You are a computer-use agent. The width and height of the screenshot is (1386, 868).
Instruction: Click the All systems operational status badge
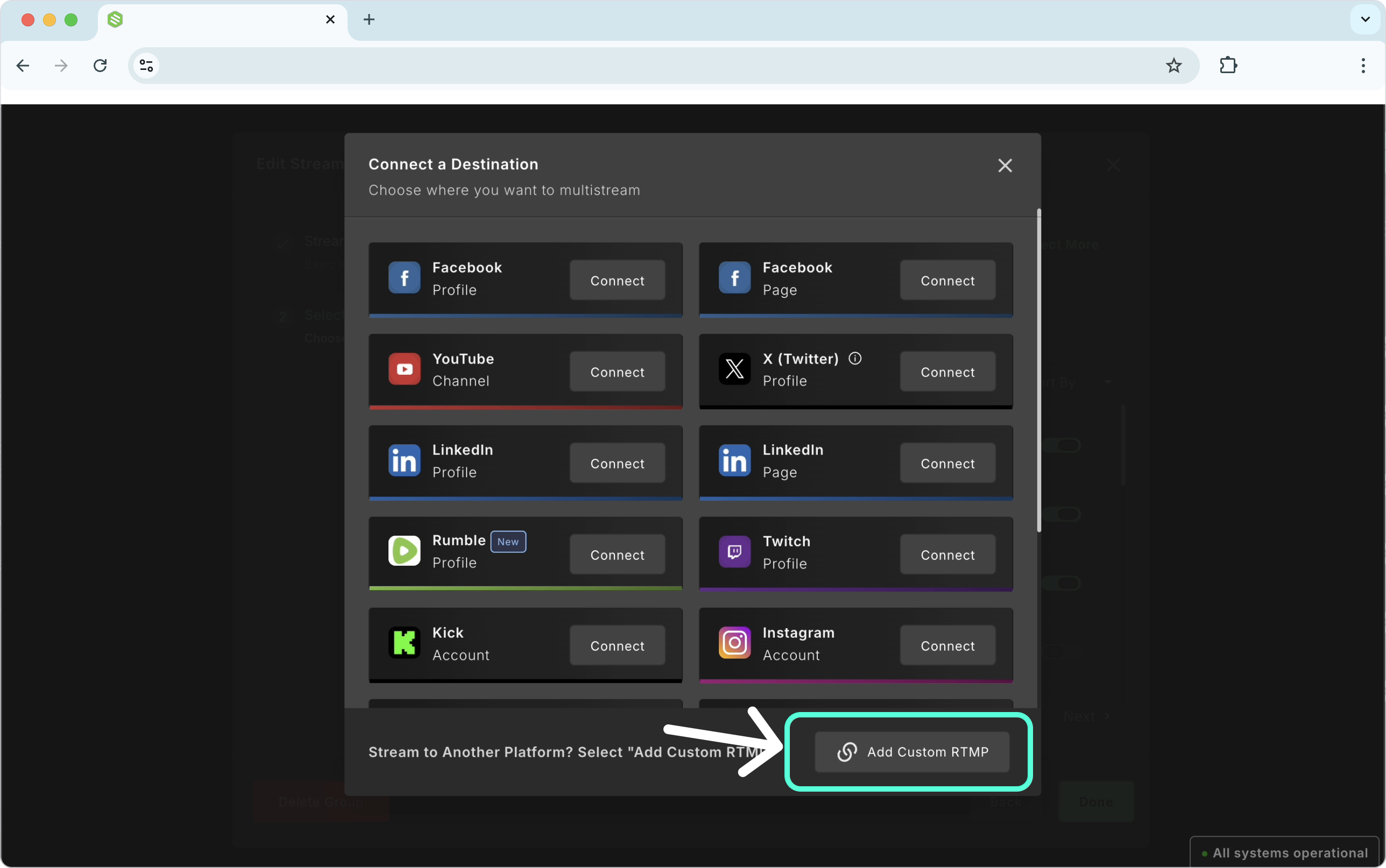coord(1284,852)
